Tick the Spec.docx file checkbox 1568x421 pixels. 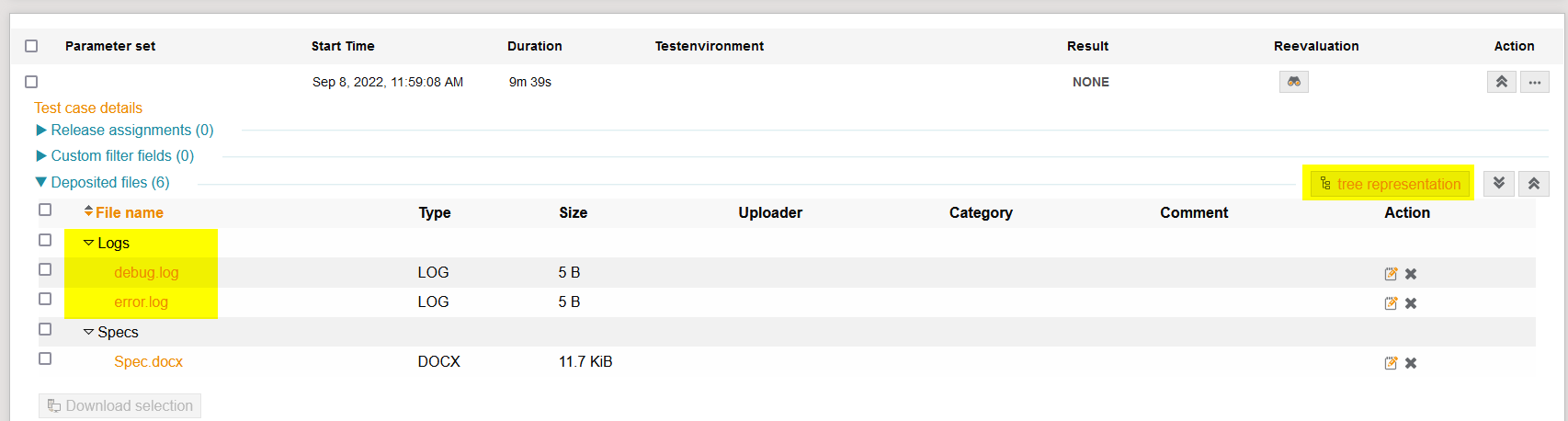[45, 358]
